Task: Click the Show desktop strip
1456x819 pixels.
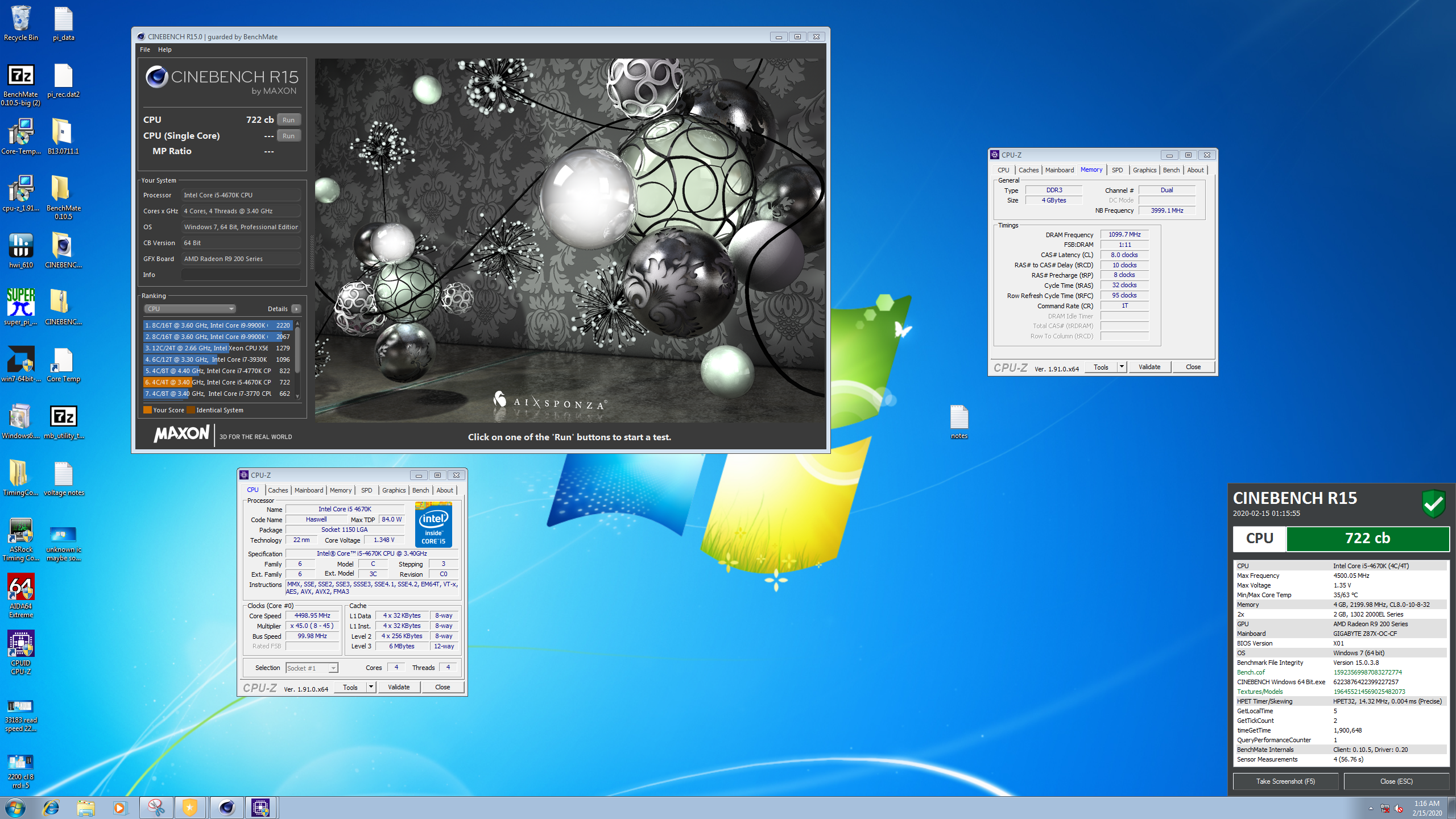Action: [x=1452, y=808]
